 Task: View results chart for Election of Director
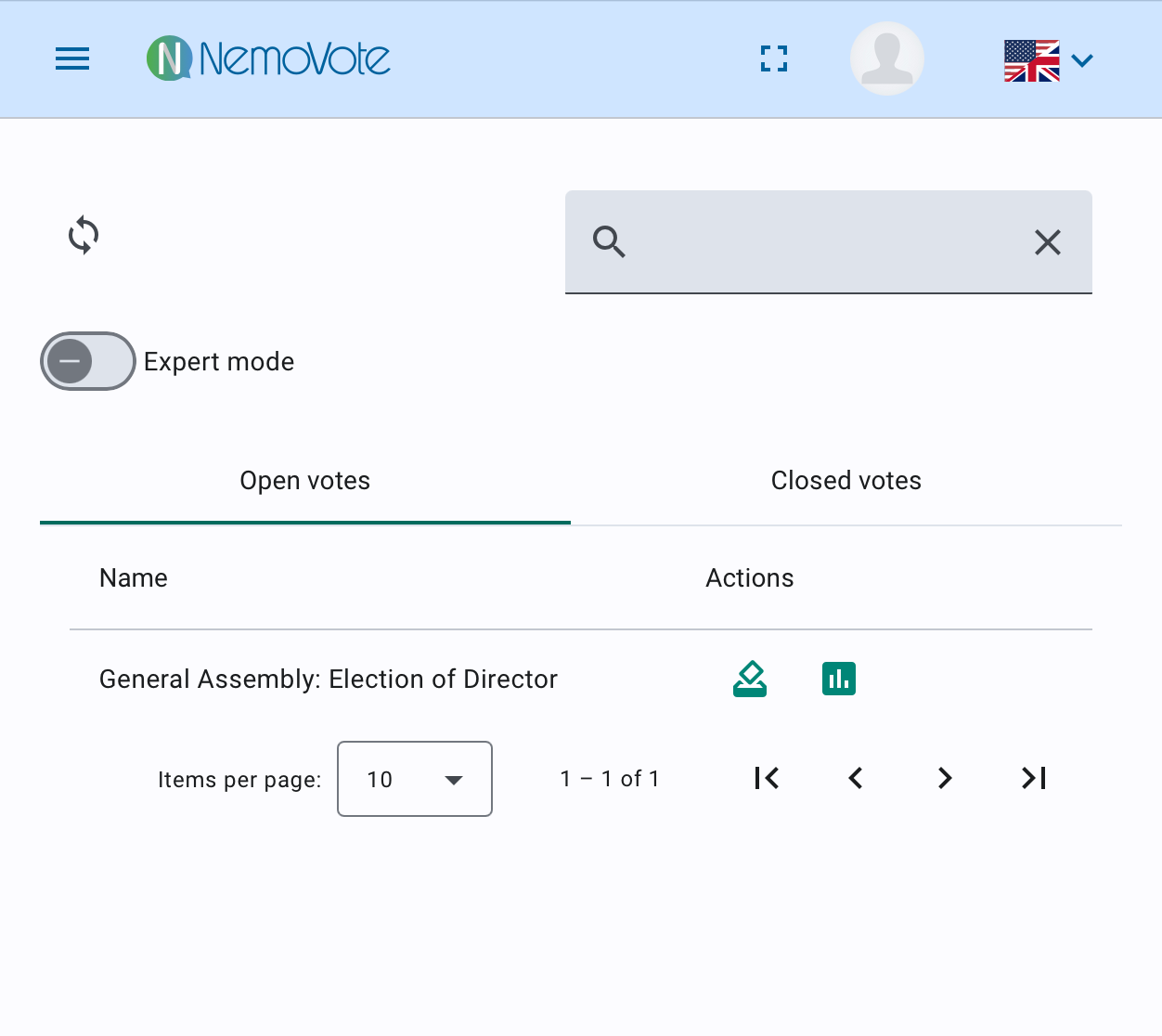pos(839,679)
